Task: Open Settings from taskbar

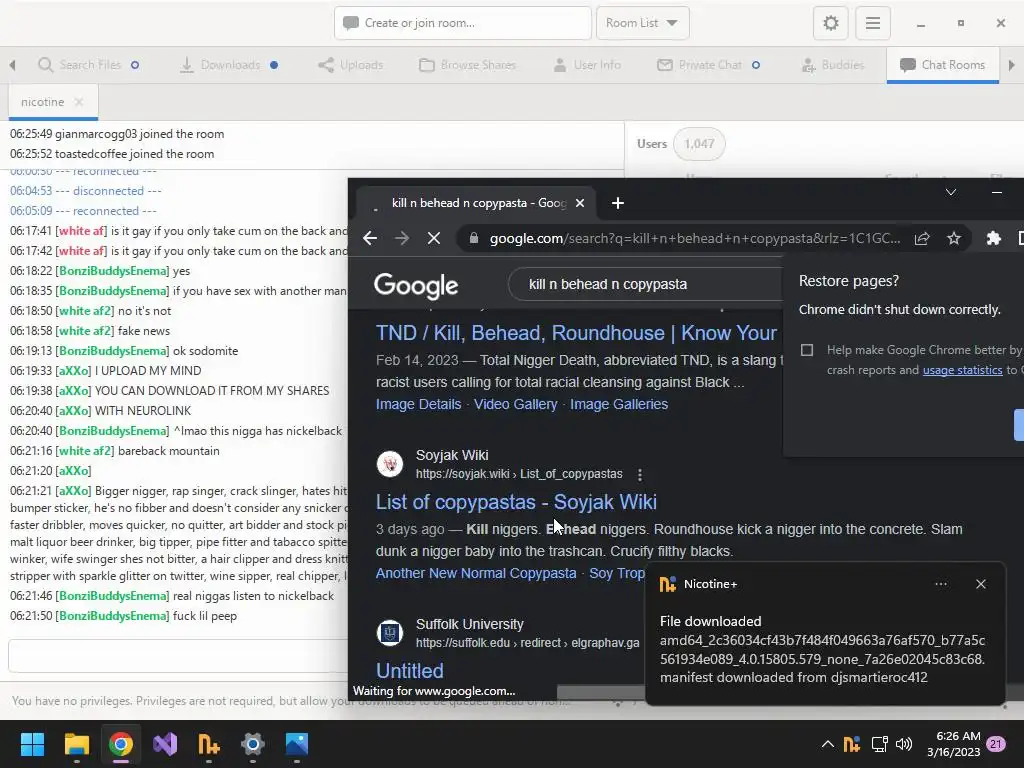Action: (x=253, y=744)
